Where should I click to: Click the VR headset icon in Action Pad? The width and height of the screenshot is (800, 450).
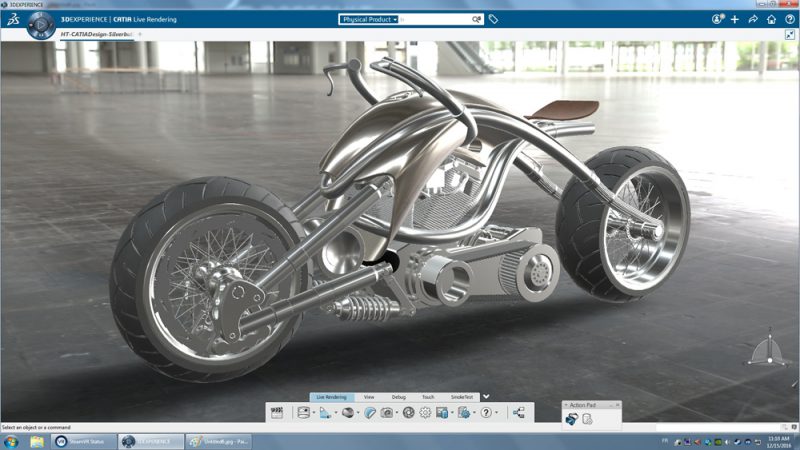(x=571, y=419)
